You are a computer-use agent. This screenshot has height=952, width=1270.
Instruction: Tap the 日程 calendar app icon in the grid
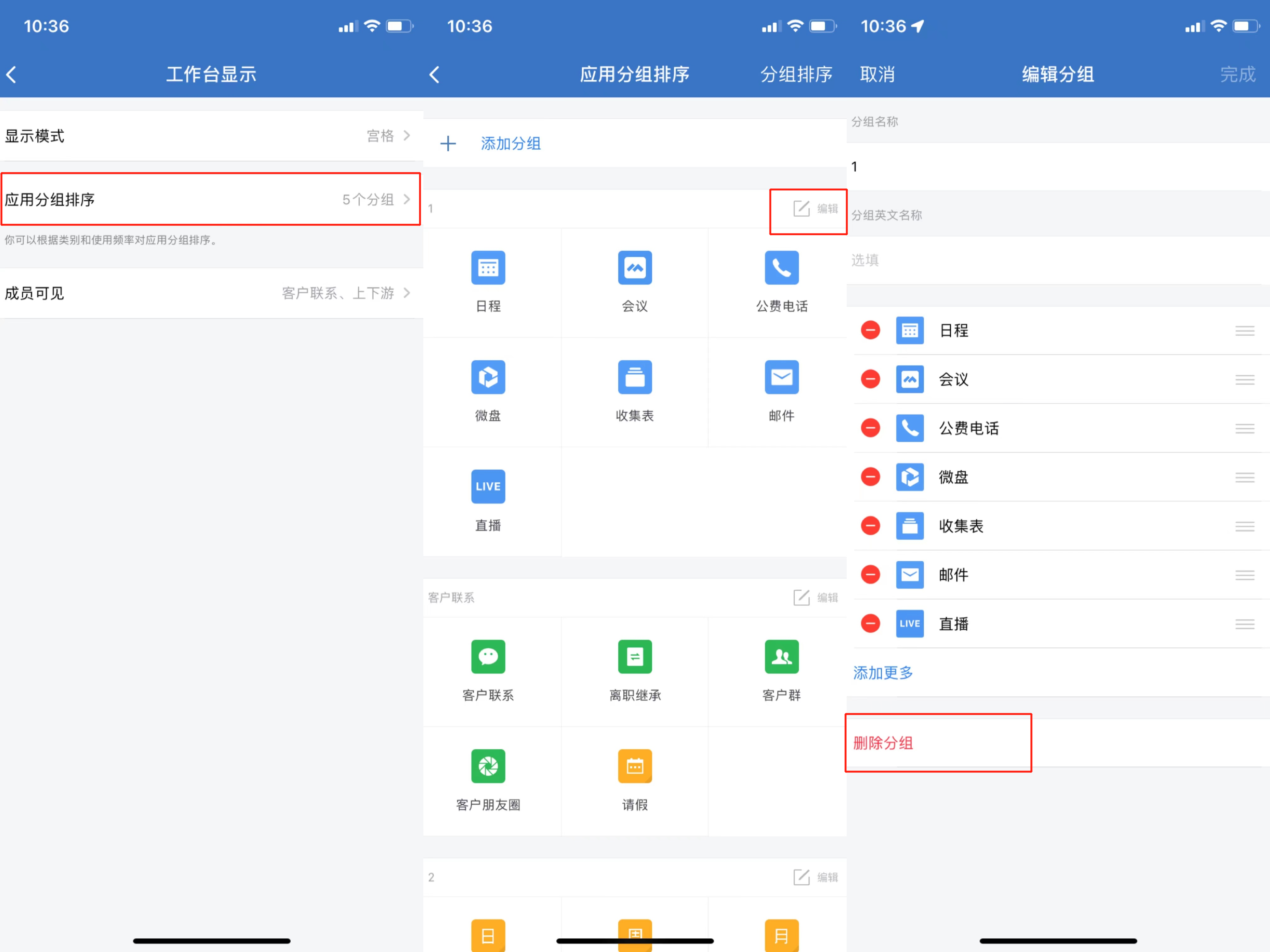[x=488, y=267]
